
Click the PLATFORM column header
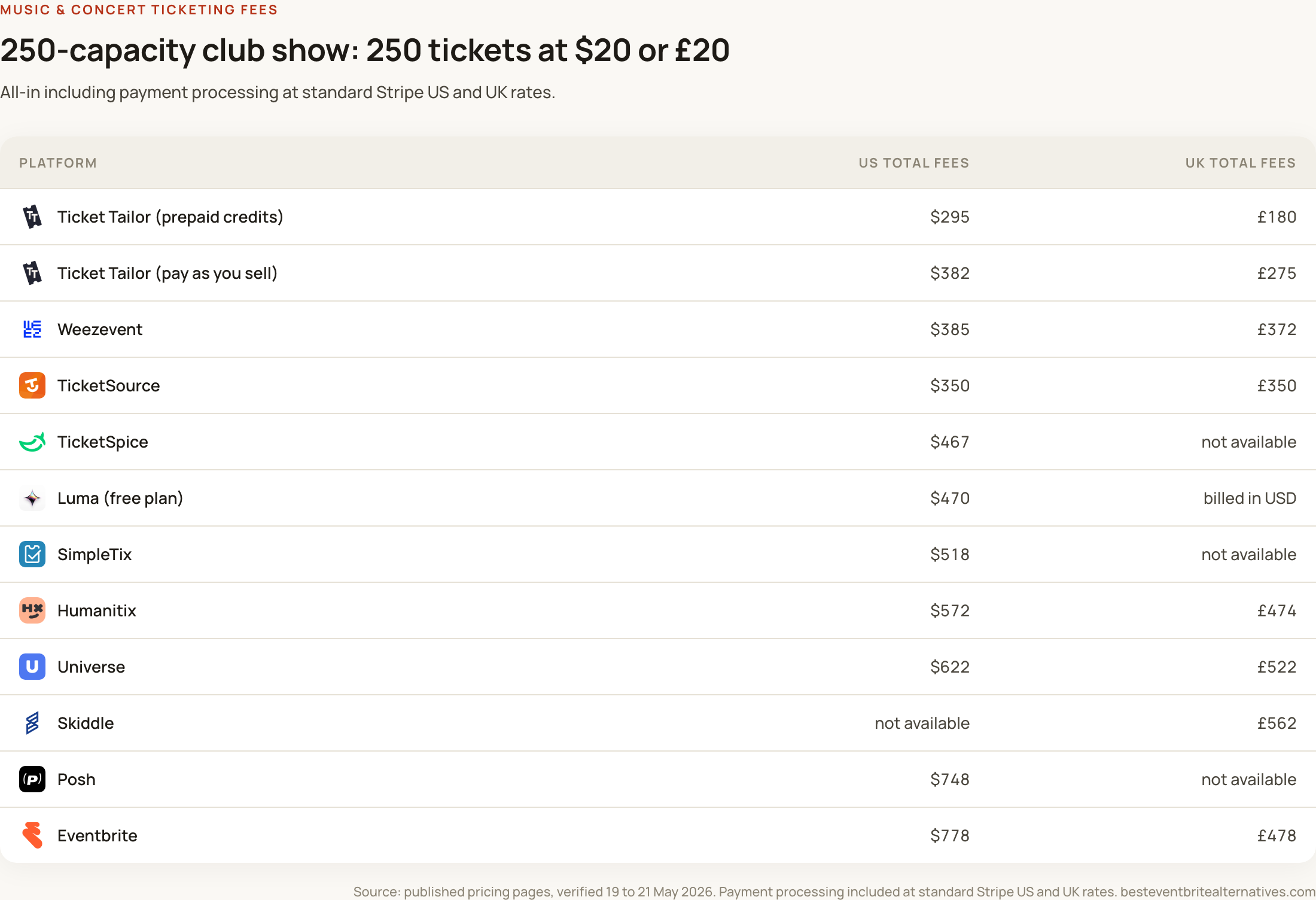click(58, 163)
